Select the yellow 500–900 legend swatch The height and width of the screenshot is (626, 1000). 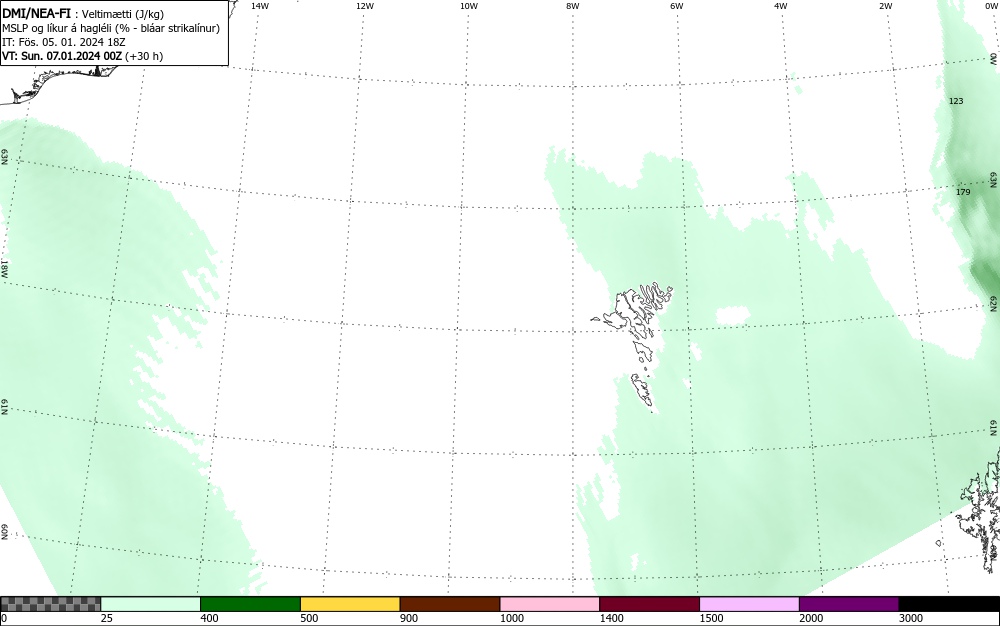[350, 604]
